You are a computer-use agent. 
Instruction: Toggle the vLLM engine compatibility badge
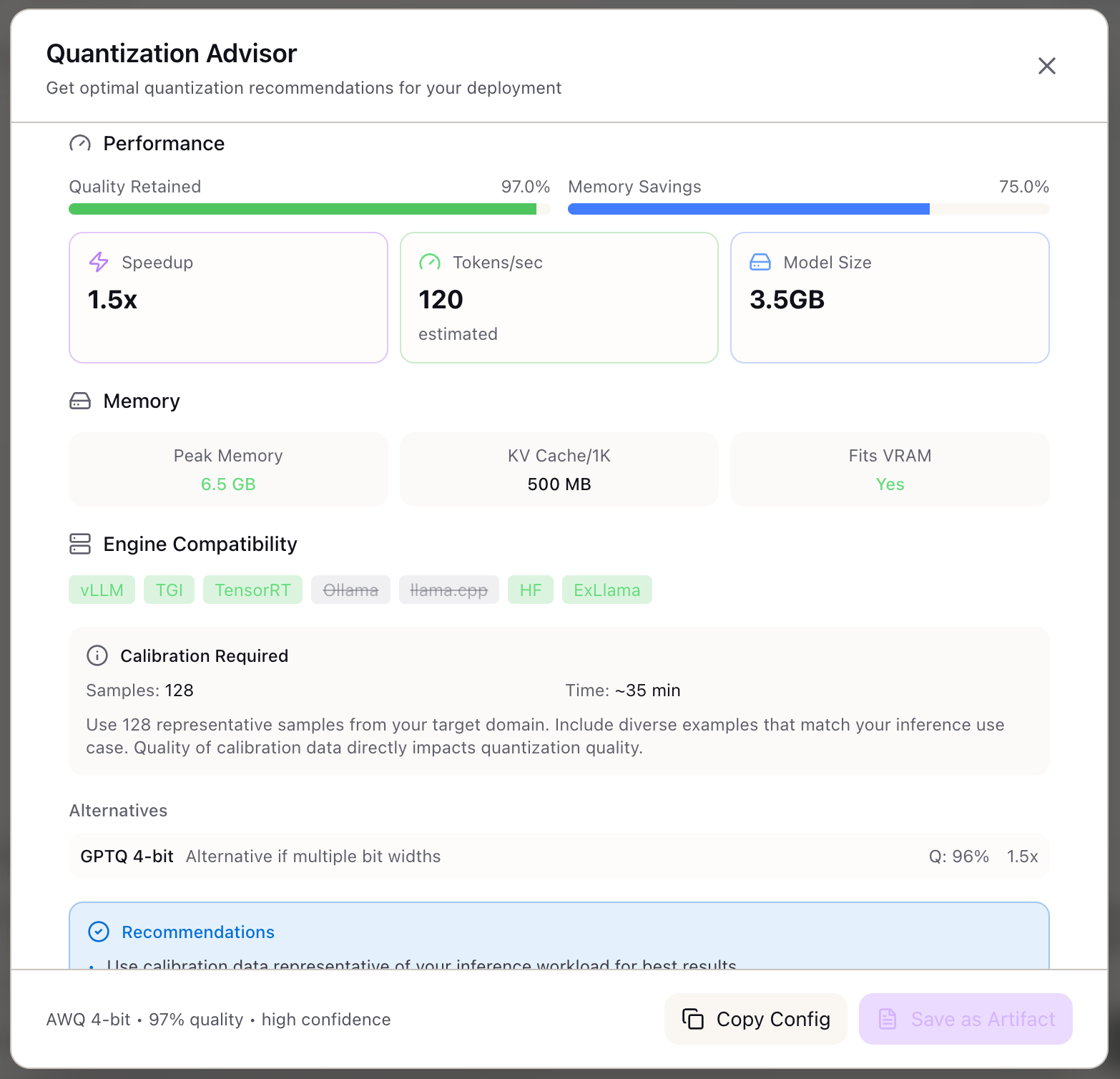coord(102,590)
